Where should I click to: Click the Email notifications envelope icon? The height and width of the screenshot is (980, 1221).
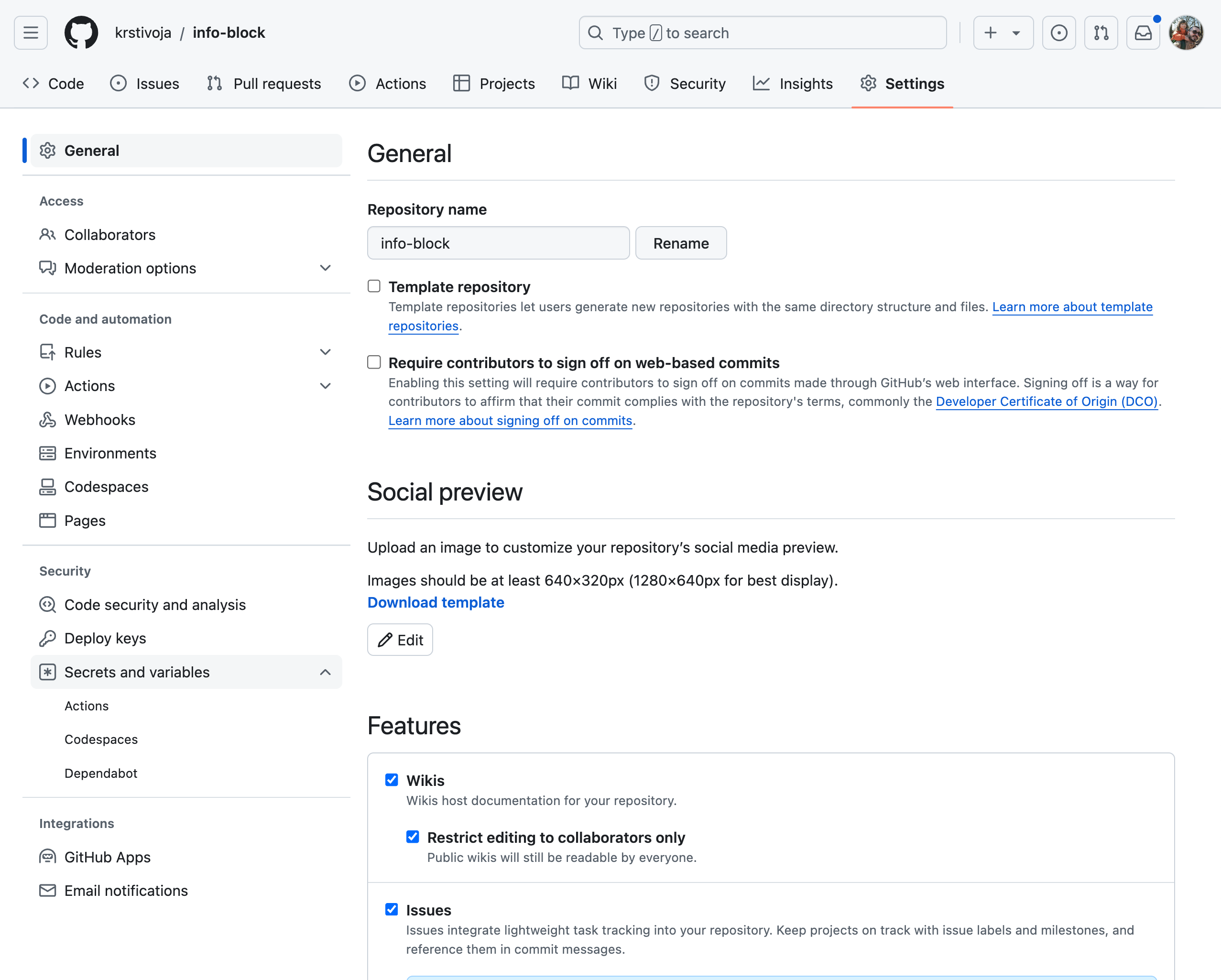[48, 891]
